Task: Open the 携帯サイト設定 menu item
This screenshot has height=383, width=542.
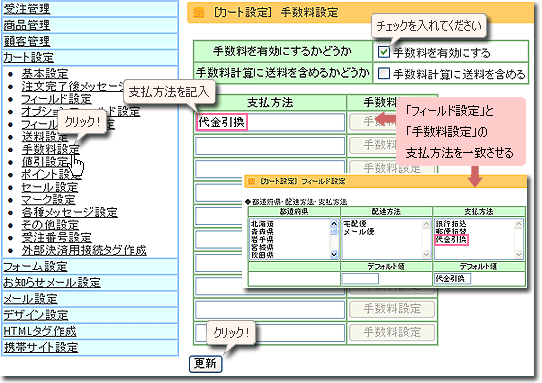Action: (41, 347)
